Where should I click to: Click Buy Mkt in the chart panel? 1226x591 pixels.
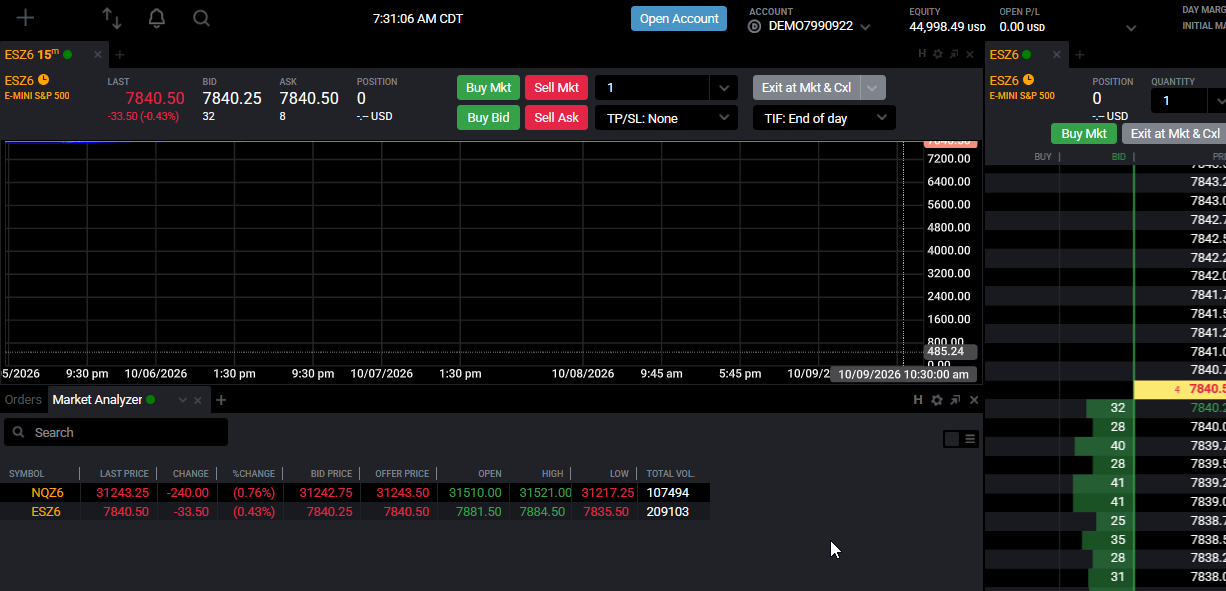[488, 88]
